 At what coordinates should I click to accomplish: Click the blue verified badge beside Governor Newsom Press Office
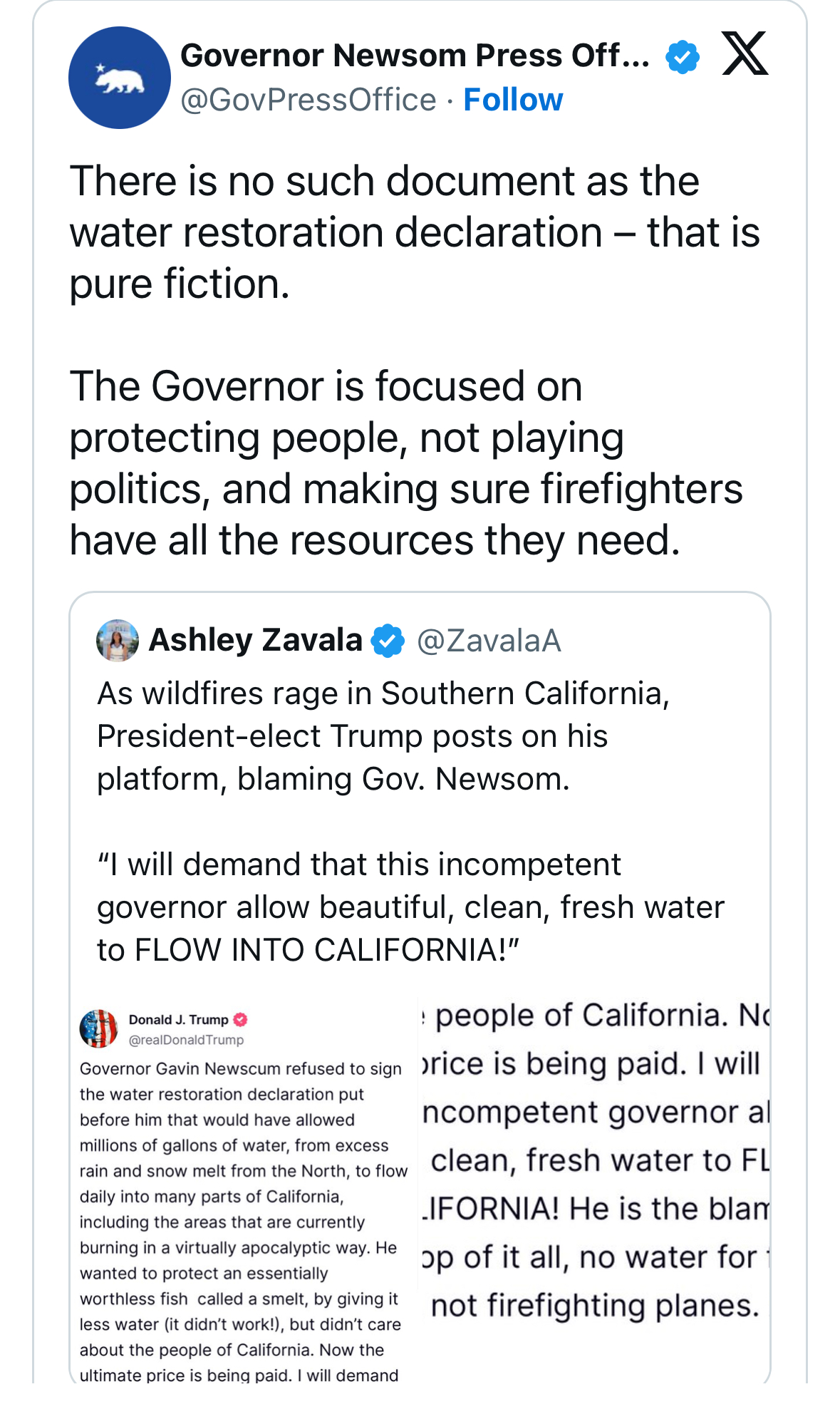683,57
